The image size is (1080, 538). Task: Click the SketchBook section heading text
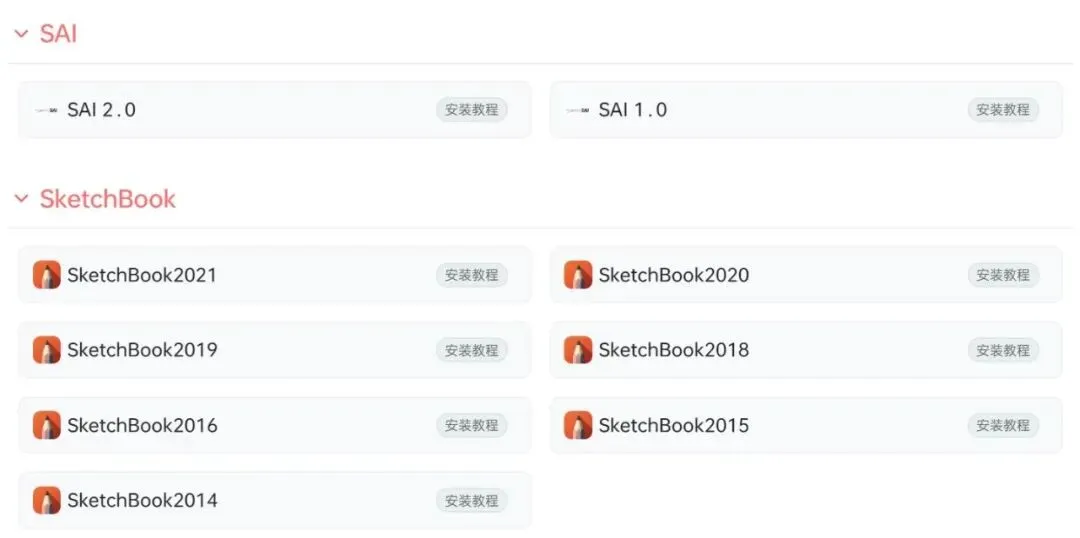tap(107, 199)
